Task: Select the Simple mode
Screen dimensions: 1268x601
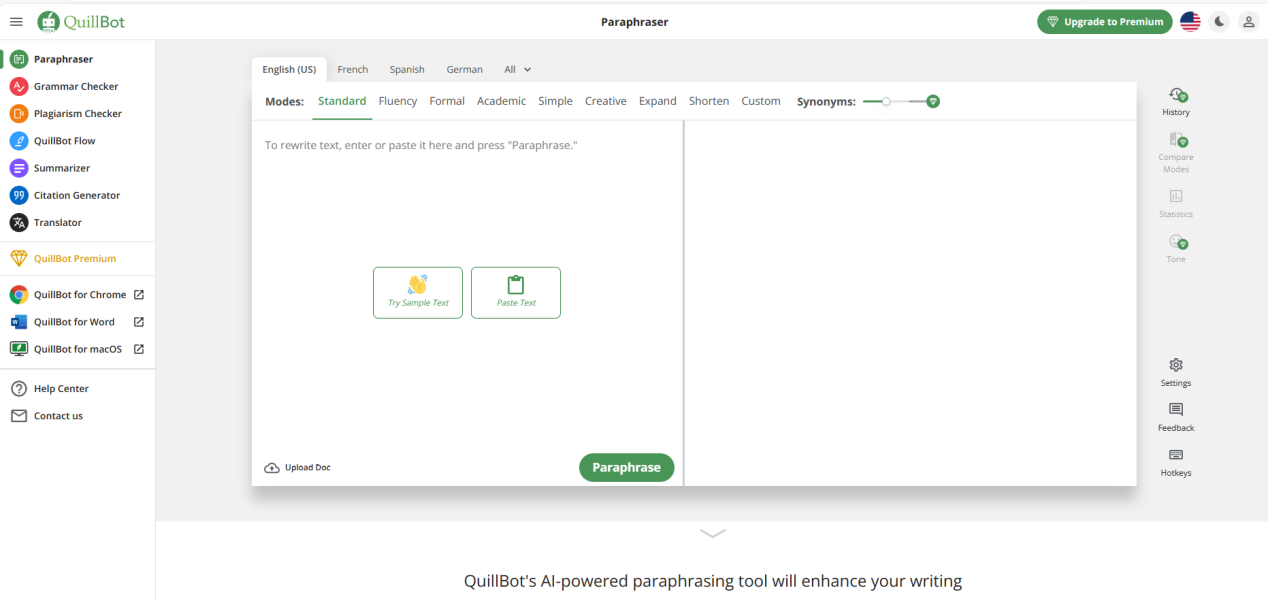Action: (x=555, y=101)
